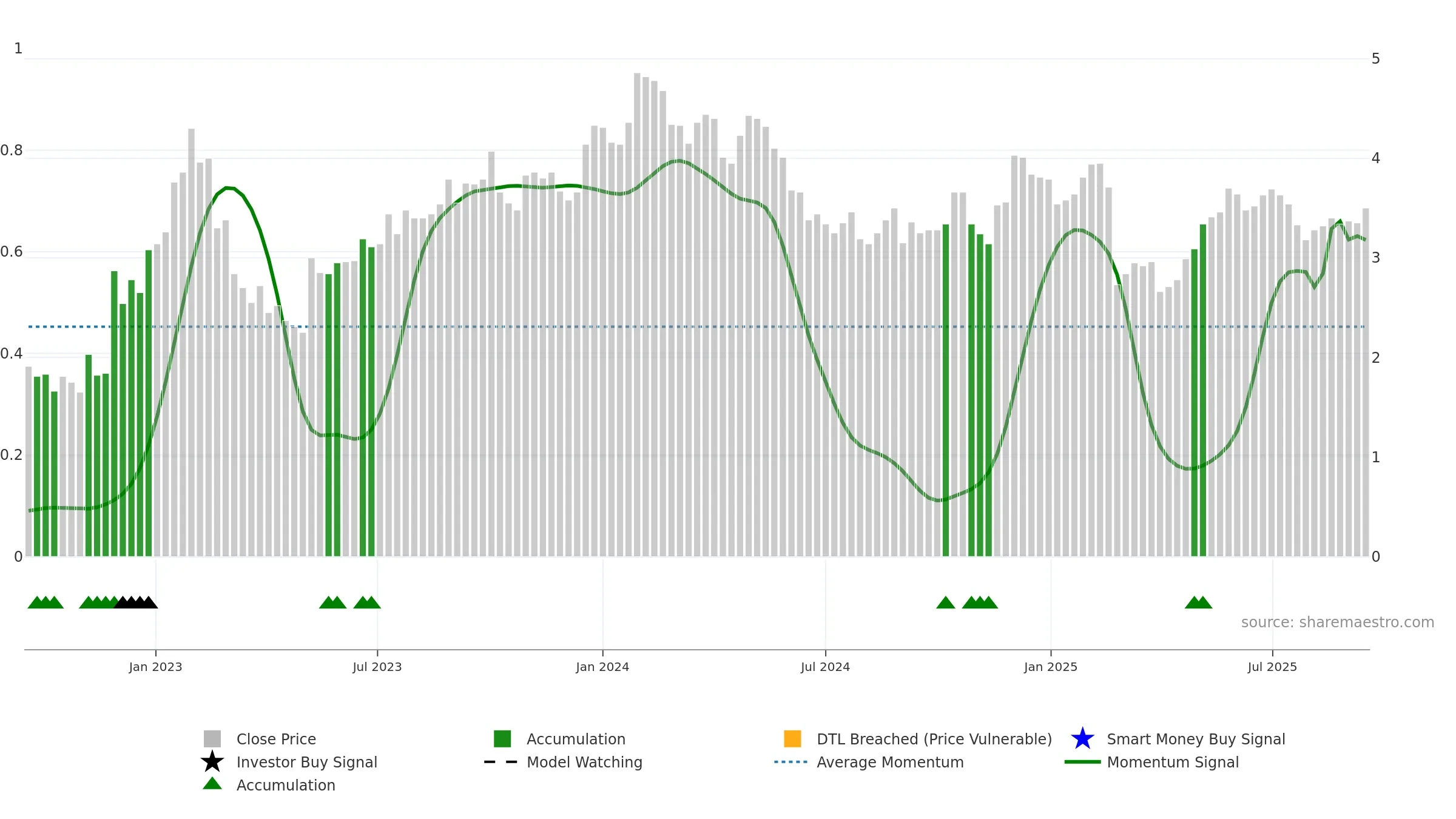Click the blue Smart Money Buy Signal star
Screen dimensions: 1456x819
point(1082,738)
